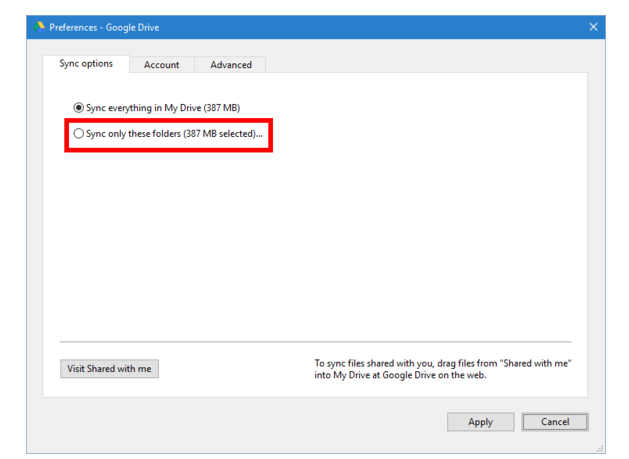Close the Preferences - Google Drive window
Viewport: 629px width, 459px height.
593,27
